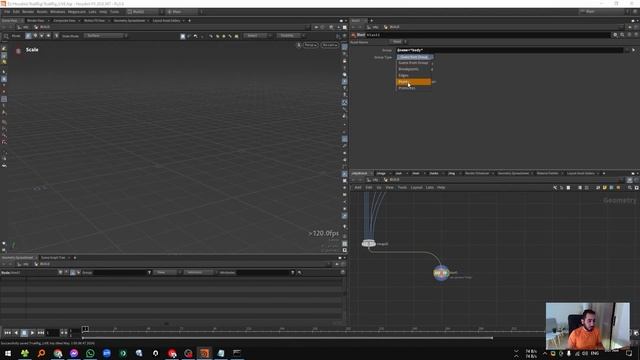This screenshot has height=360, width=640.
Task: Open the Go menu in network editor
Action: [x=379, y=187]
